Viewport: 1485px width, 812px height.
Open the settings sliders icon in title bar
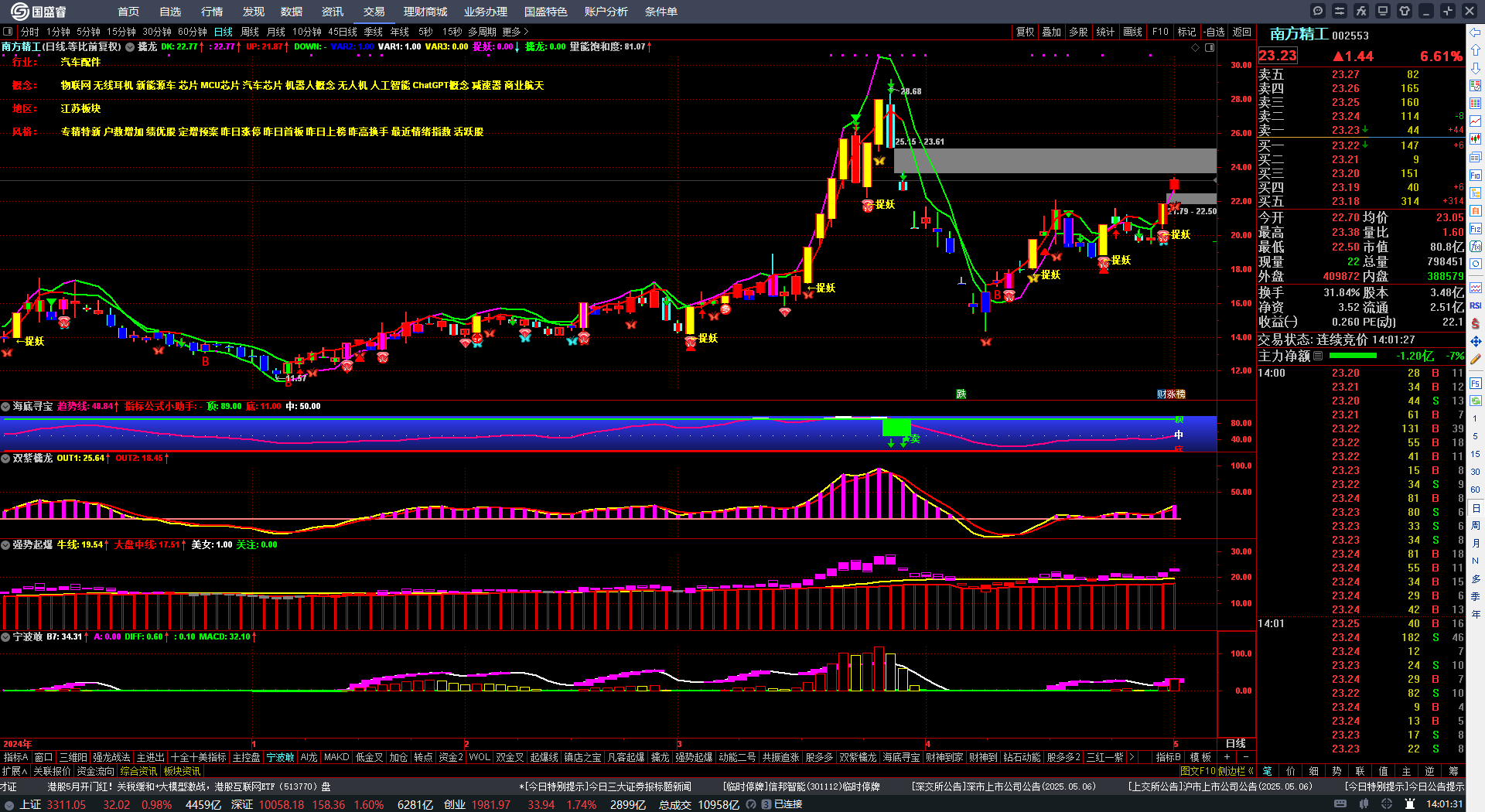[1340, 11]
